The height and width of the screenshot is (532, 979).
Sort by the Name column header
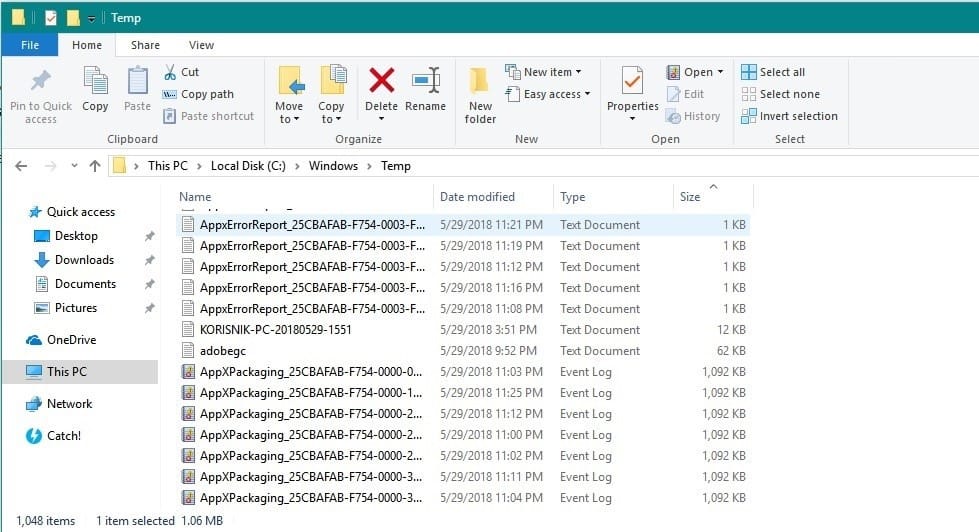(305, 197)
